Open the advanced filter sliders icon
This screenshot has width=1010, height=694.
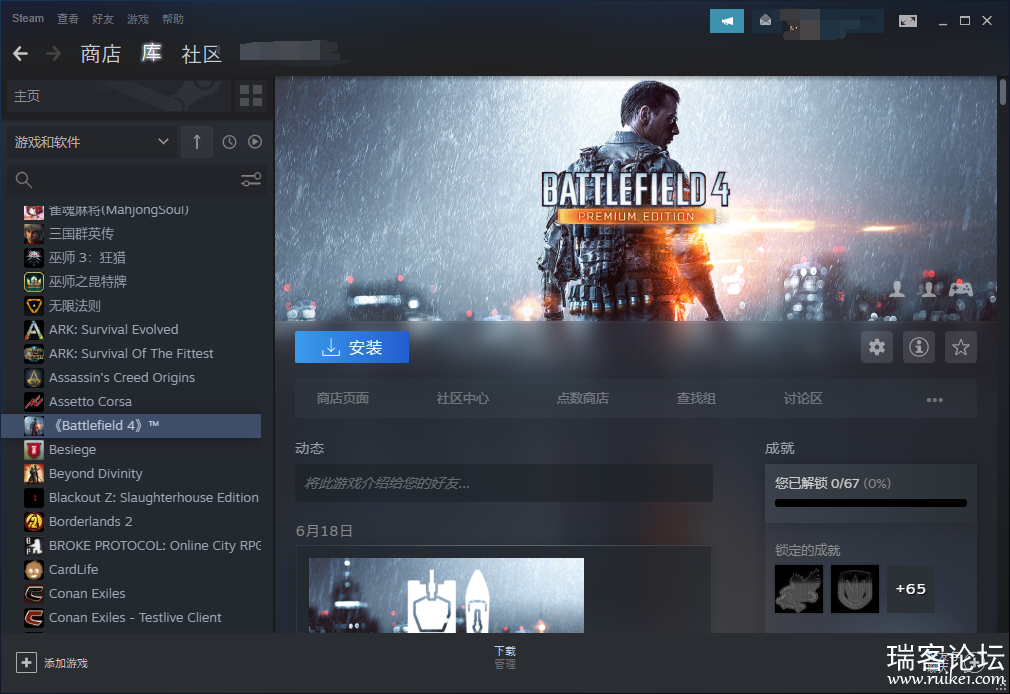[250, 180]
